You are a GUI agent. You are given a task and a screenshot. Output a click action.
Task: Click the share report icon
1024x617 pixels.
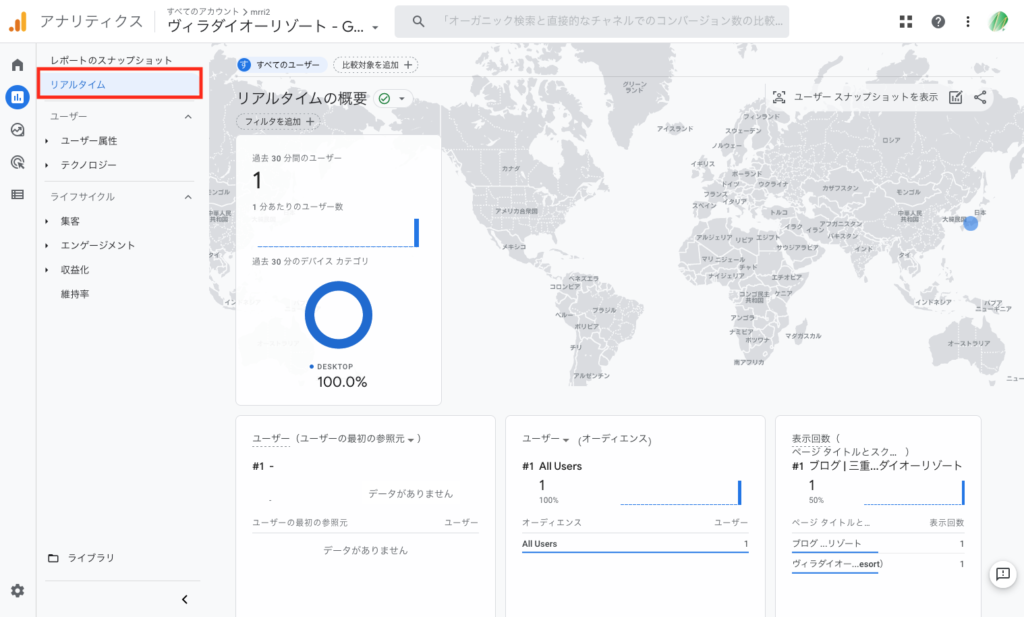(980, 97)
